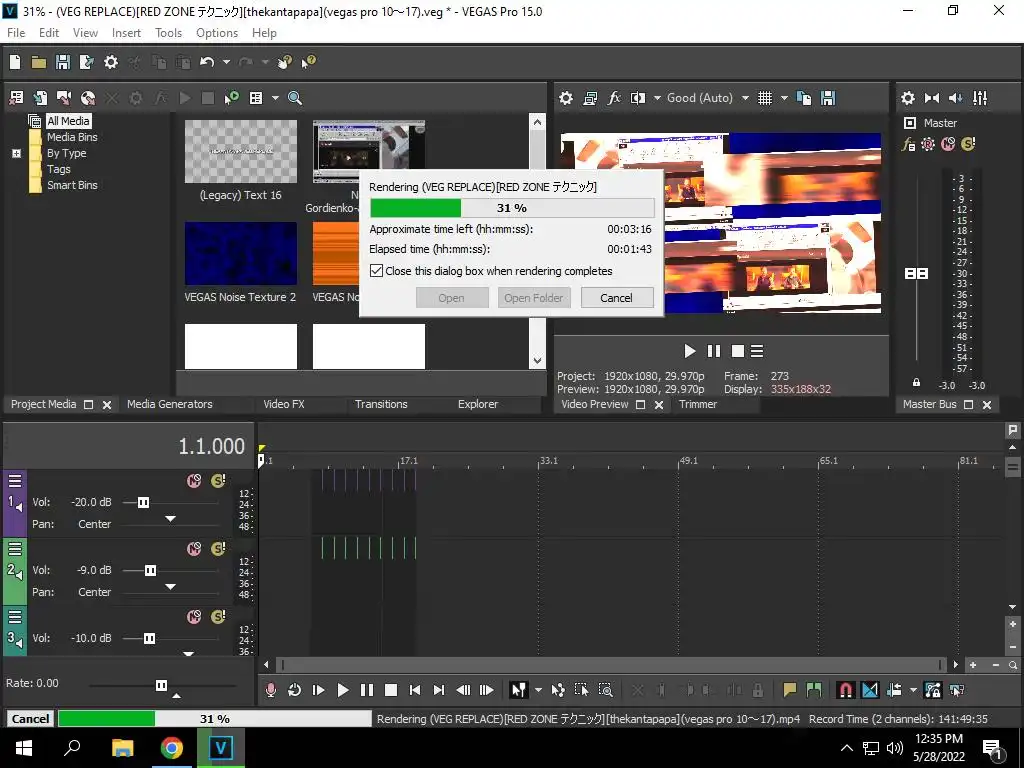Open the Tools menu
The height and width of the screenshot is (768, 1024).
pos(168,33)
